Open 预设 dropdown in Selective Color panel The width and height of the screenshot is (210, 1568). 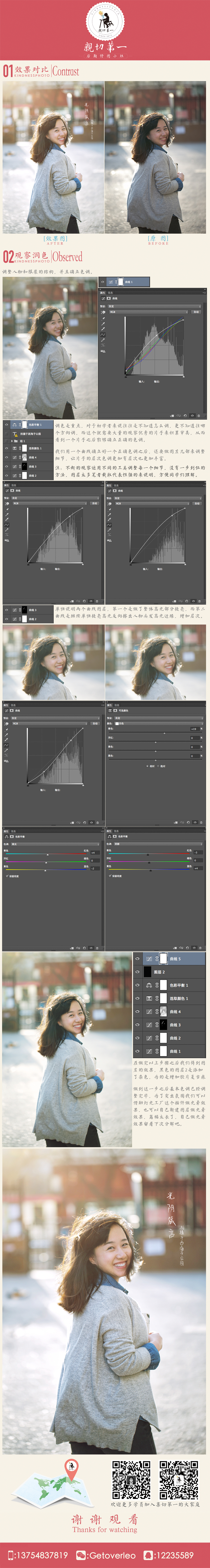(x=159, y=718)
